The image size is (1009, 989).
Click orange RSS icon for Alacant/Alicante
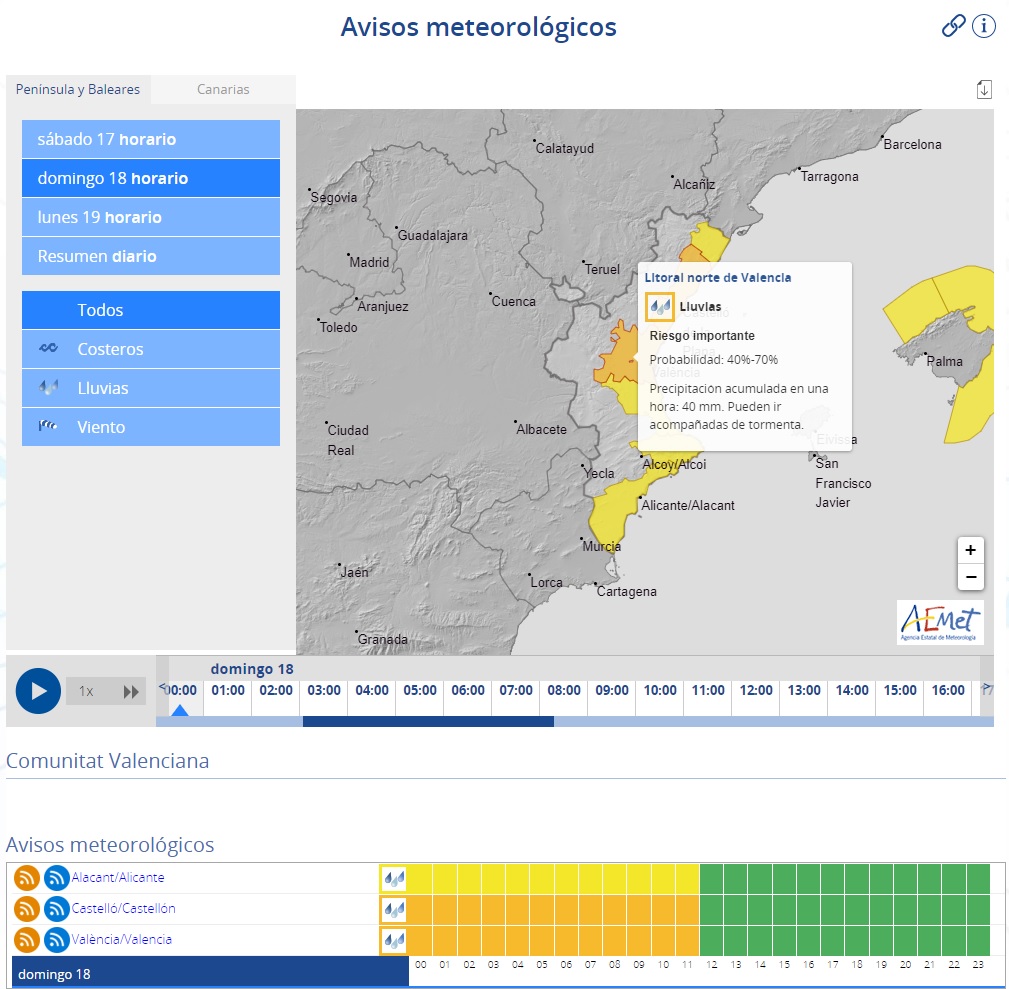tap(27, 878)
